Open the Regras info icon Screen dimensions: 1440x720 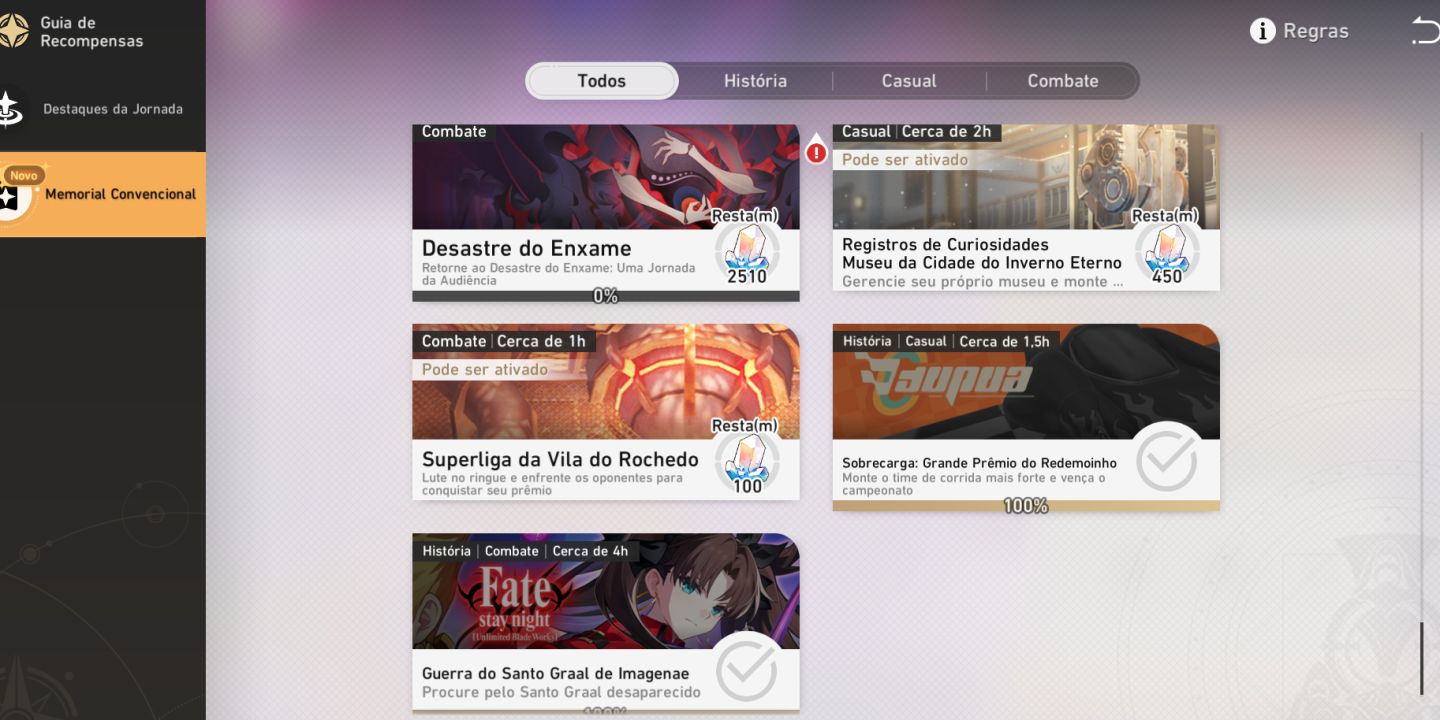(x=1263, y=31)
